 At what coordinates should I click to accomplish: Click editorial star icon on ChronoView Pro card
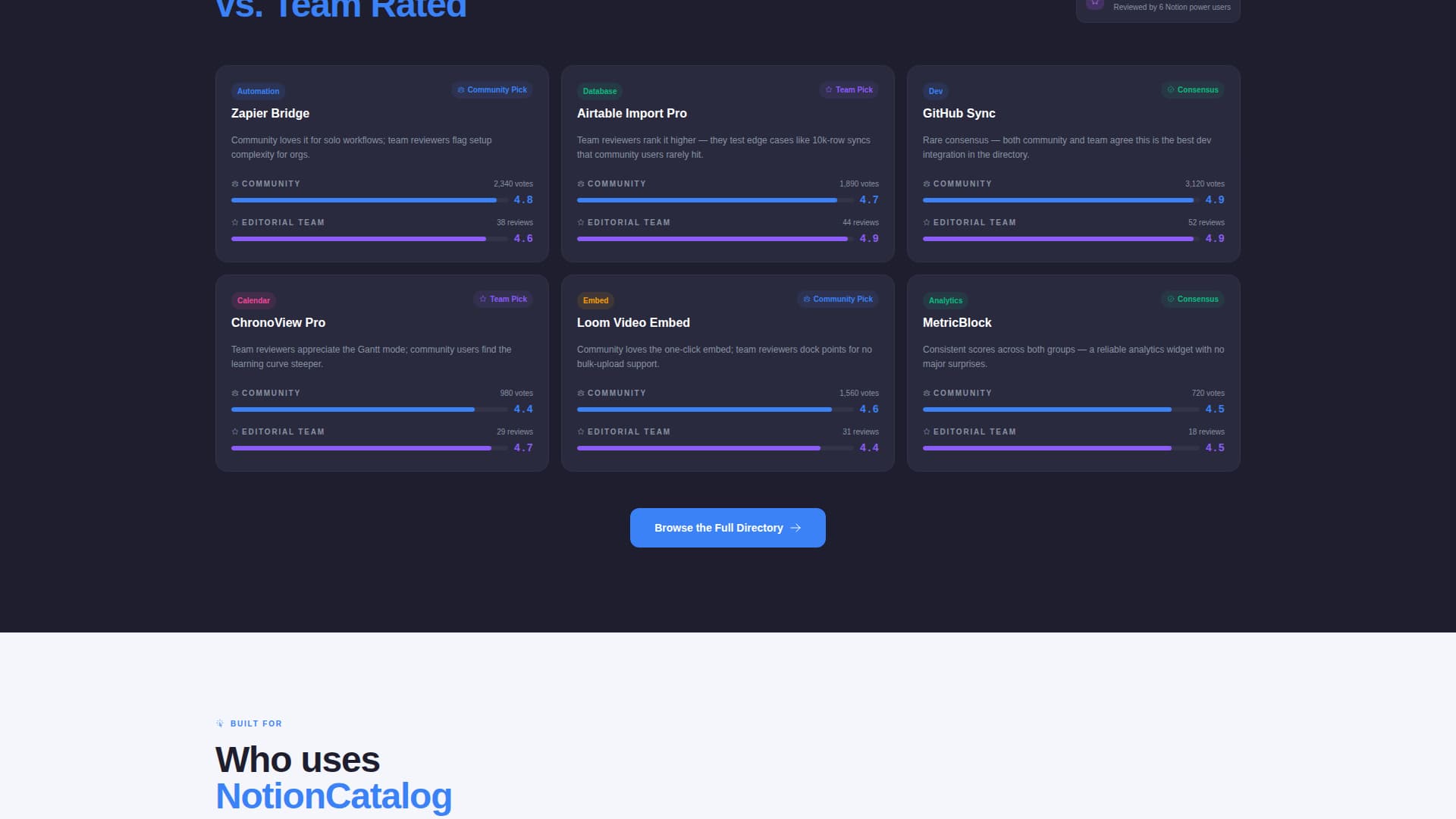coord(235,431)
